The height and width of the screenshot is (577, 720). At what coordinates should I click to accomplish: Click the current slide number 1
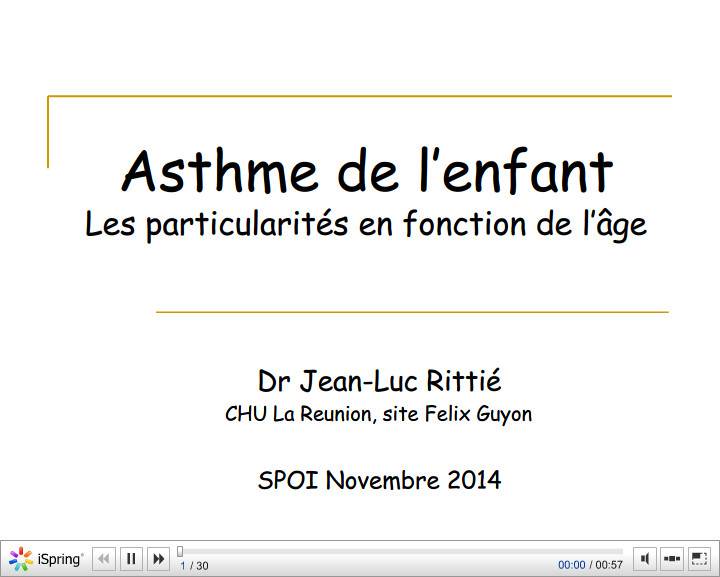tap(183, 566)
